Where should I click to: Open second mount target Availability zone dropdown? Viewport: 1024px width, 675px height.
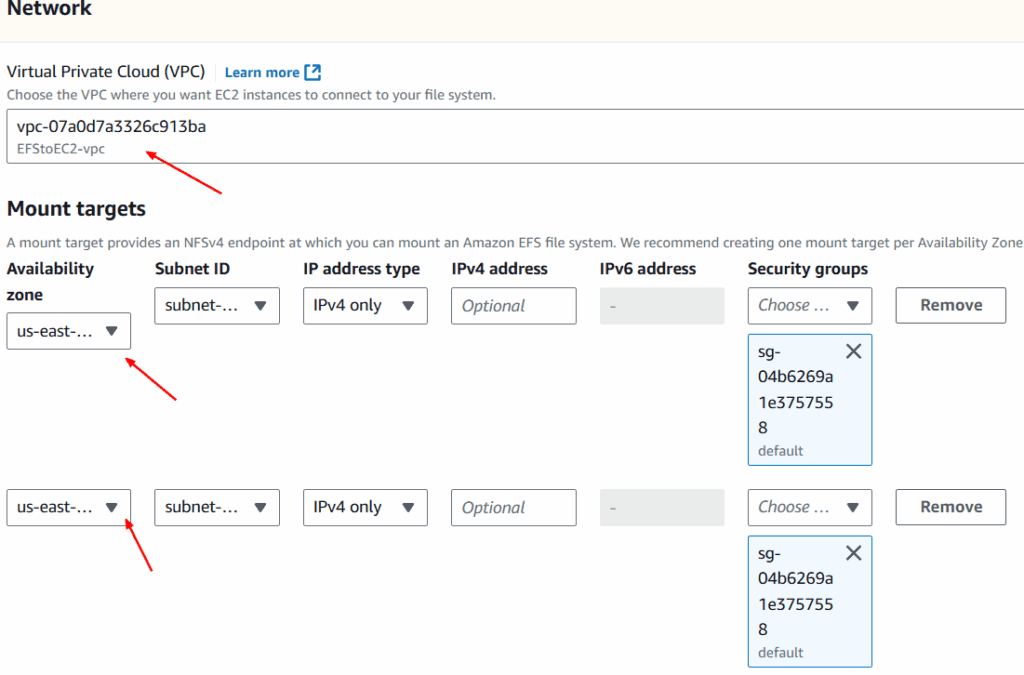tap(69, 507)
